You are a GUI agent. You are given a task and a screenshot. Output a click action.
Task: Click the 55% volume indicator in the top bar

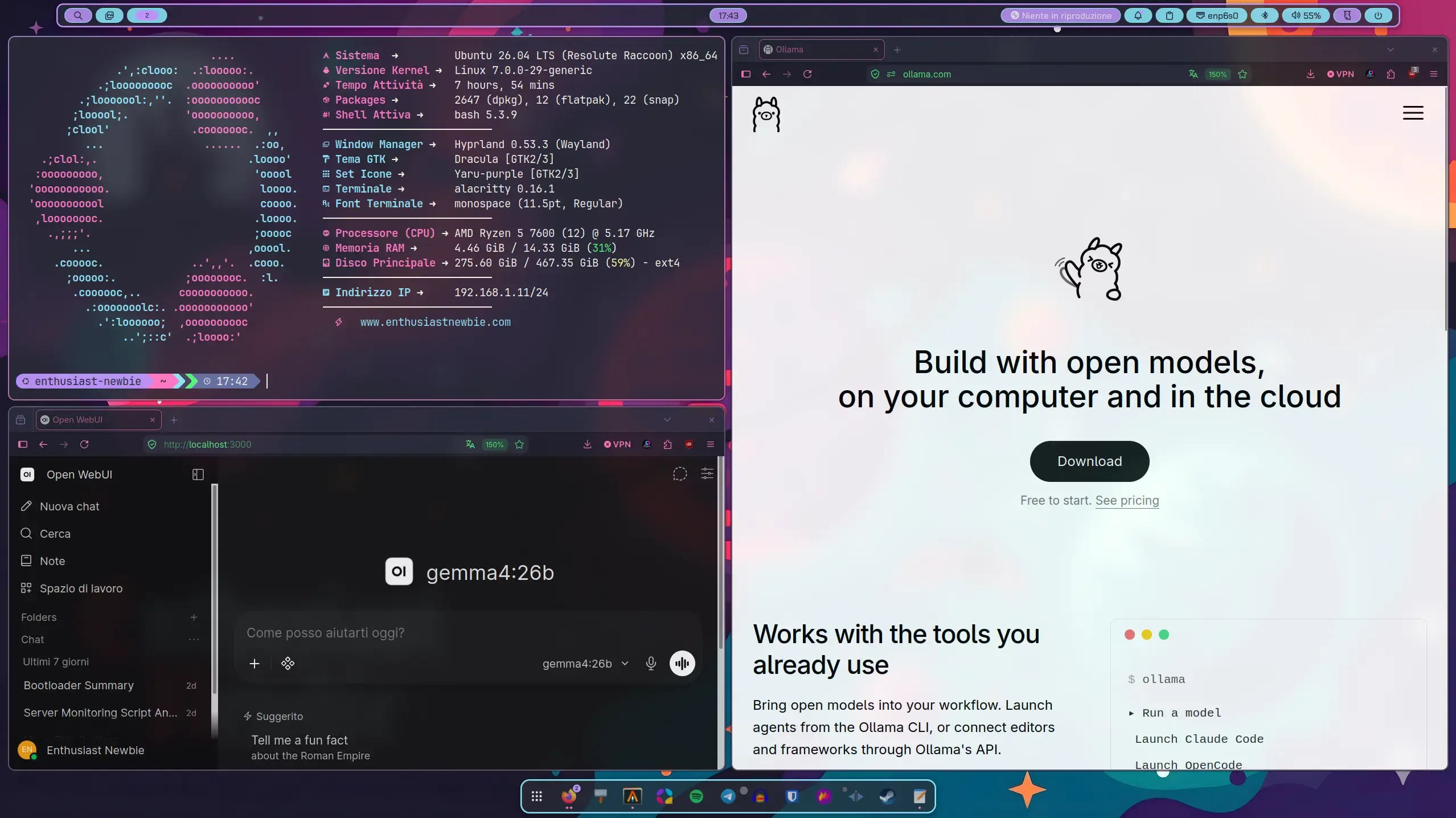[1306, 15]
